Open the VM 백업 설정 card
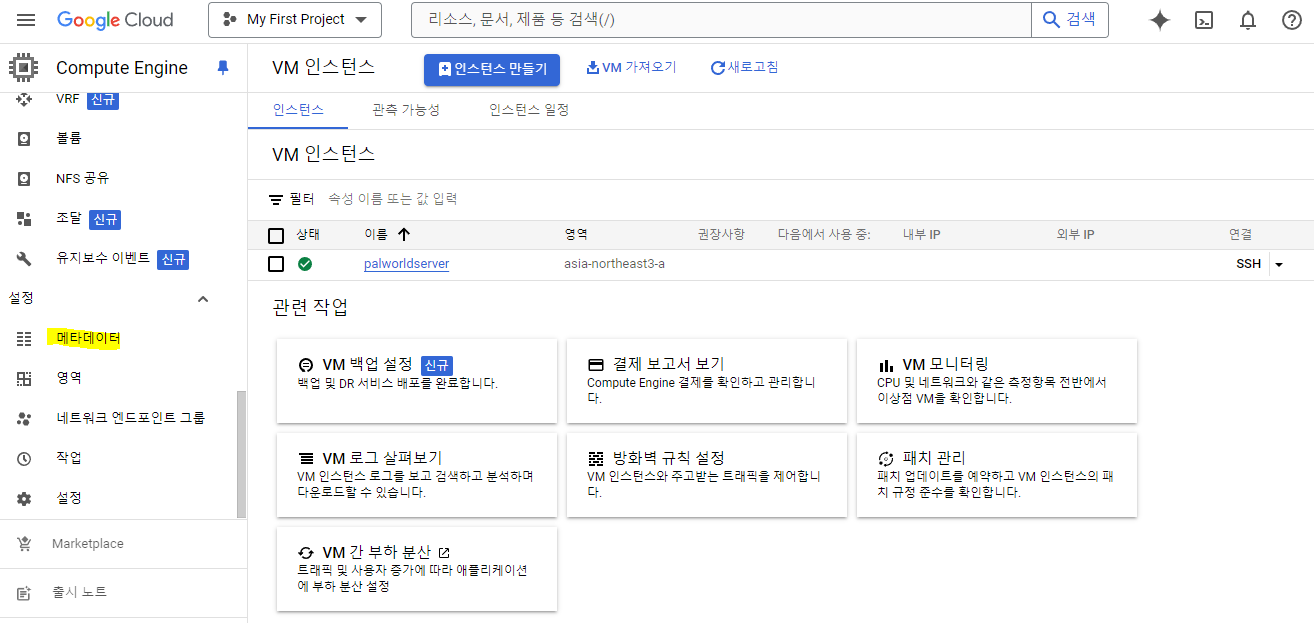Viewport: 1314px width, 623px height. [x=417, y=381]
